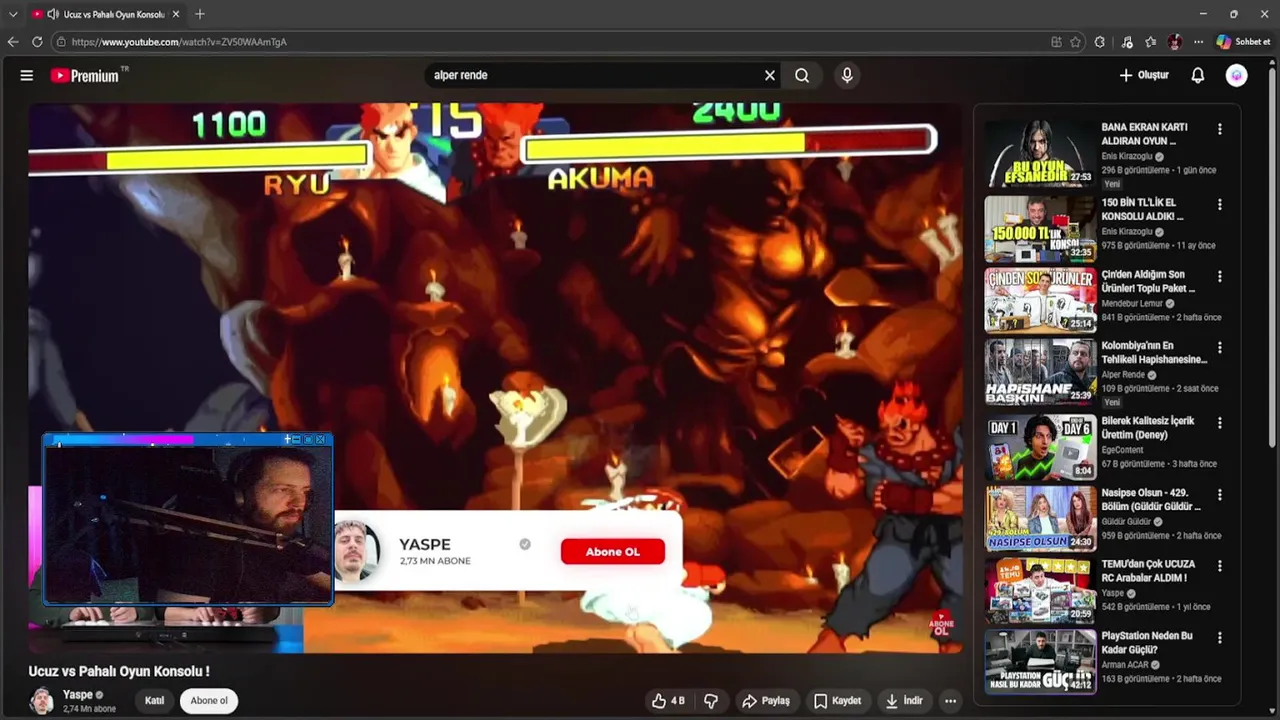Image resolution: width=1280 pixels, height=720 pixels.
Task: Open the YouTube hamburger guide menu
Action: tap(27, 75)
